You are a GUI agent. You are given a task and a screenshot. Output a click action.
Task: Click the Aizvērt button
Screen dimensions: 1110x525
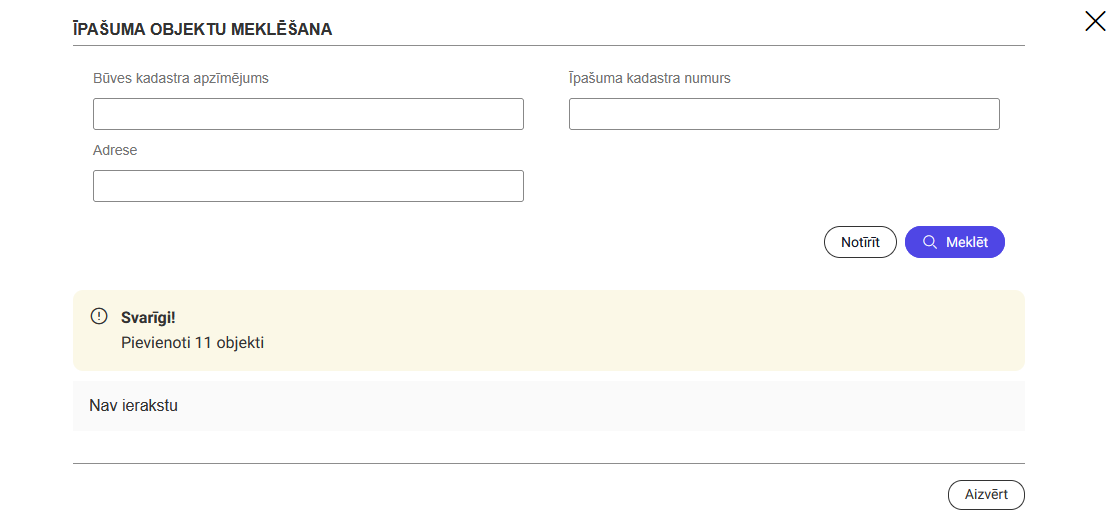tap(986, 494)
